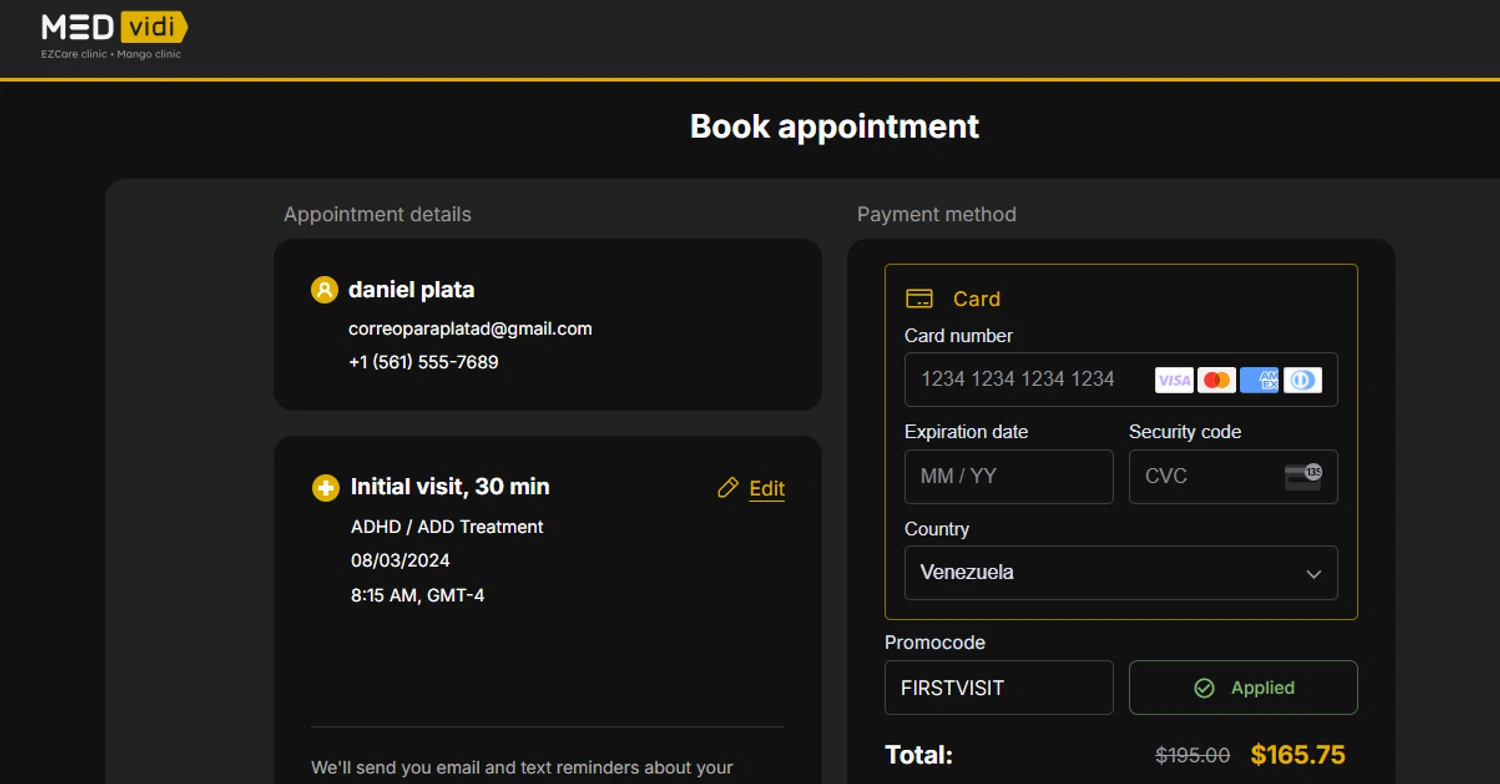1500x784 pixels.
Task: Focus the Card number input field
Action: (1121, 380)
